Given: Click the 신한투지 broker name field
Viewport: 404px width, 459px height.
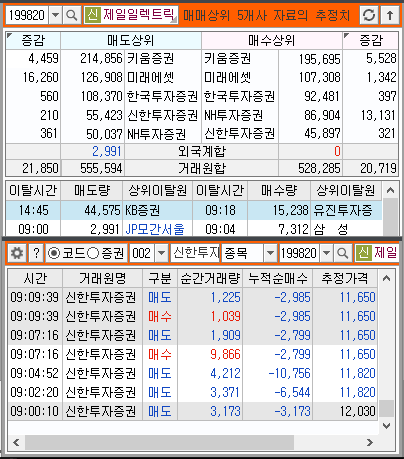Looking at the screenshot, I should pos(196,253).
